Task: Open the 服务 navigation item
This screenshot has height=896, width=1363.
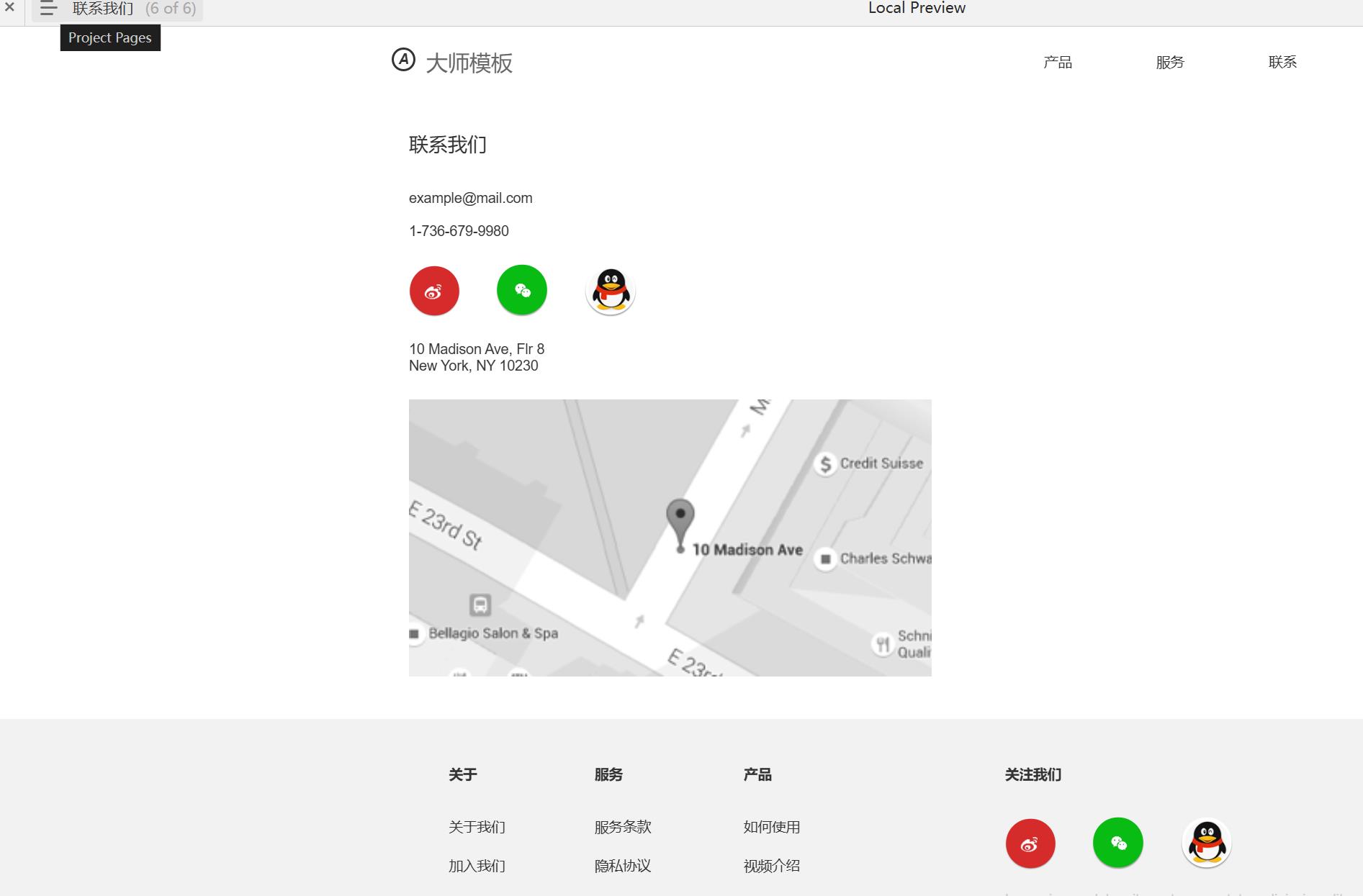Action: 1170,63
